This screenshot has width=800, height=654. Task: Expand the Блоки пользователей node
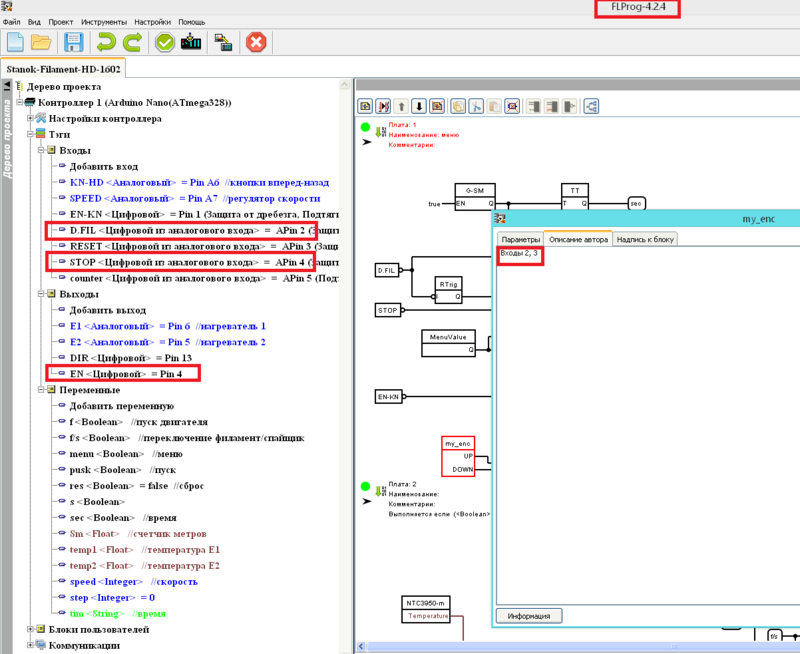pyautogui.click(x=30, y=630)
